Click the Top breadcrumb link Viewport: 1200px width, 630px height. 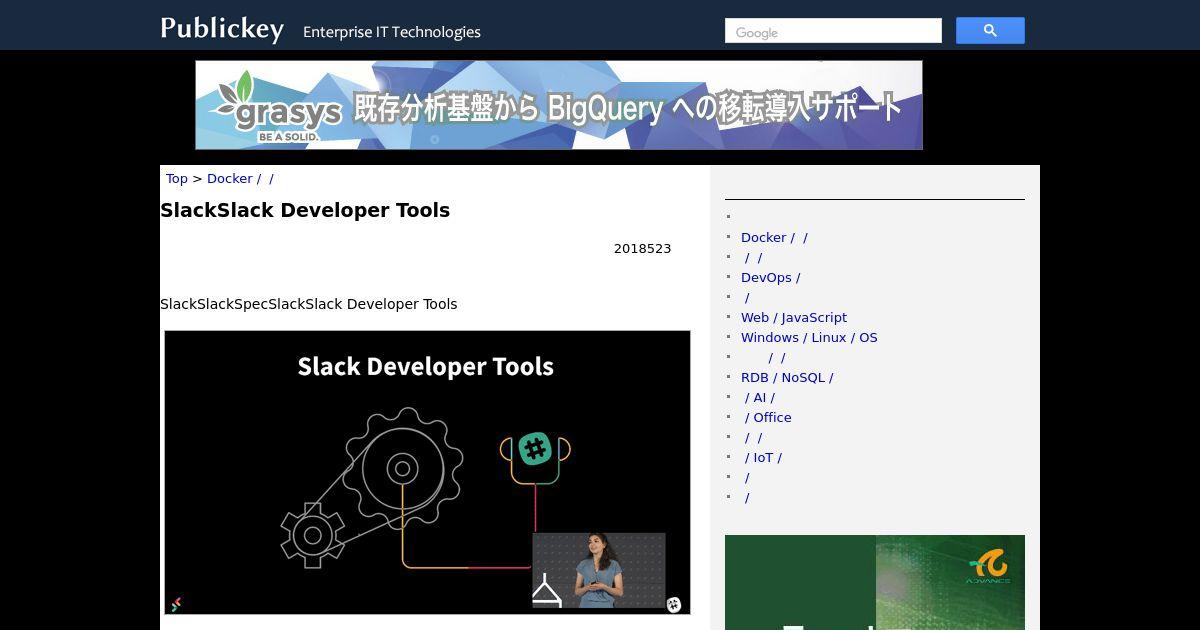pos(177,179)
